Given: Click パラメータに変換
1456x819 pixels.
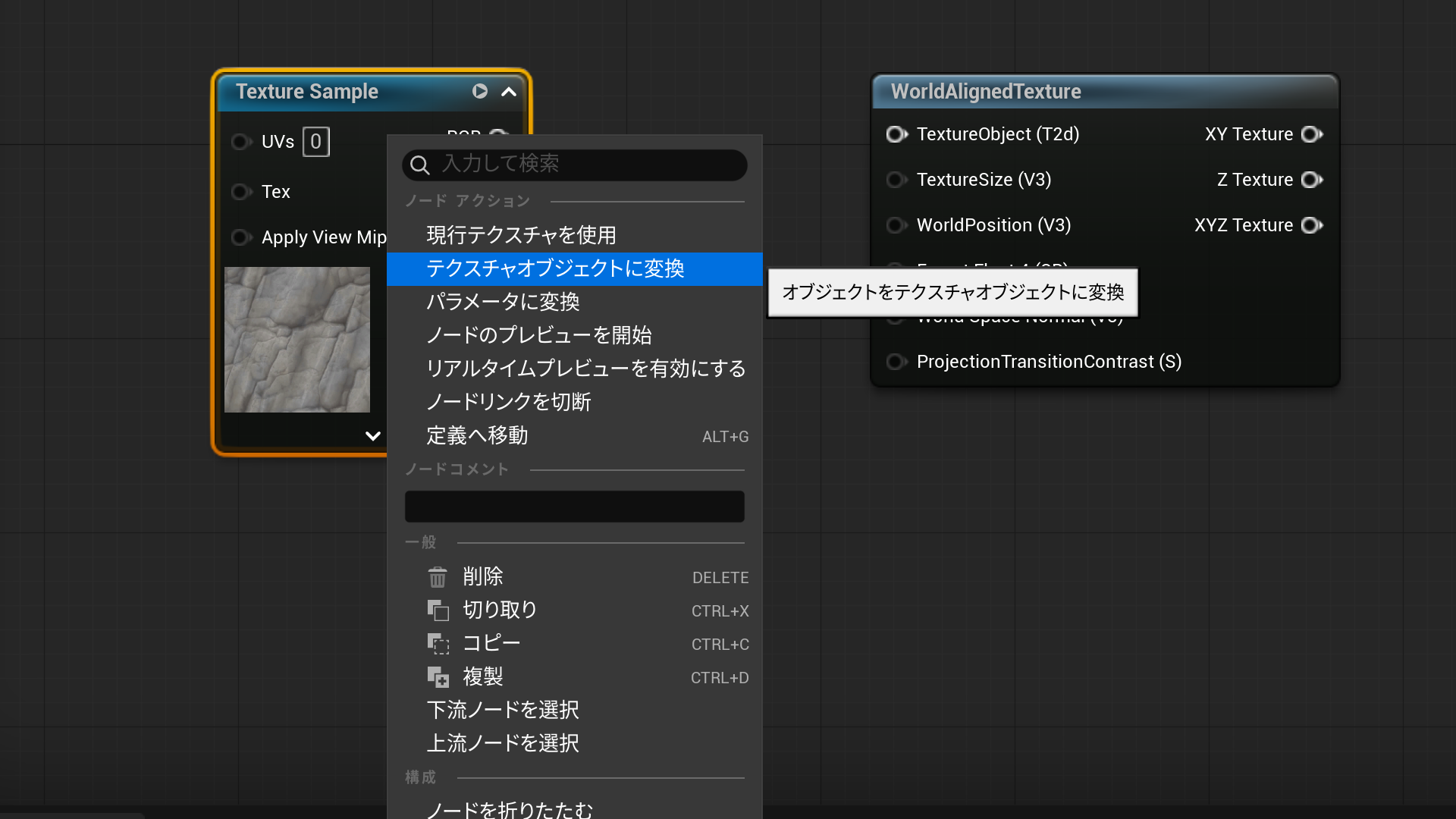Looking at the screenshot, I should click(504, 301).
